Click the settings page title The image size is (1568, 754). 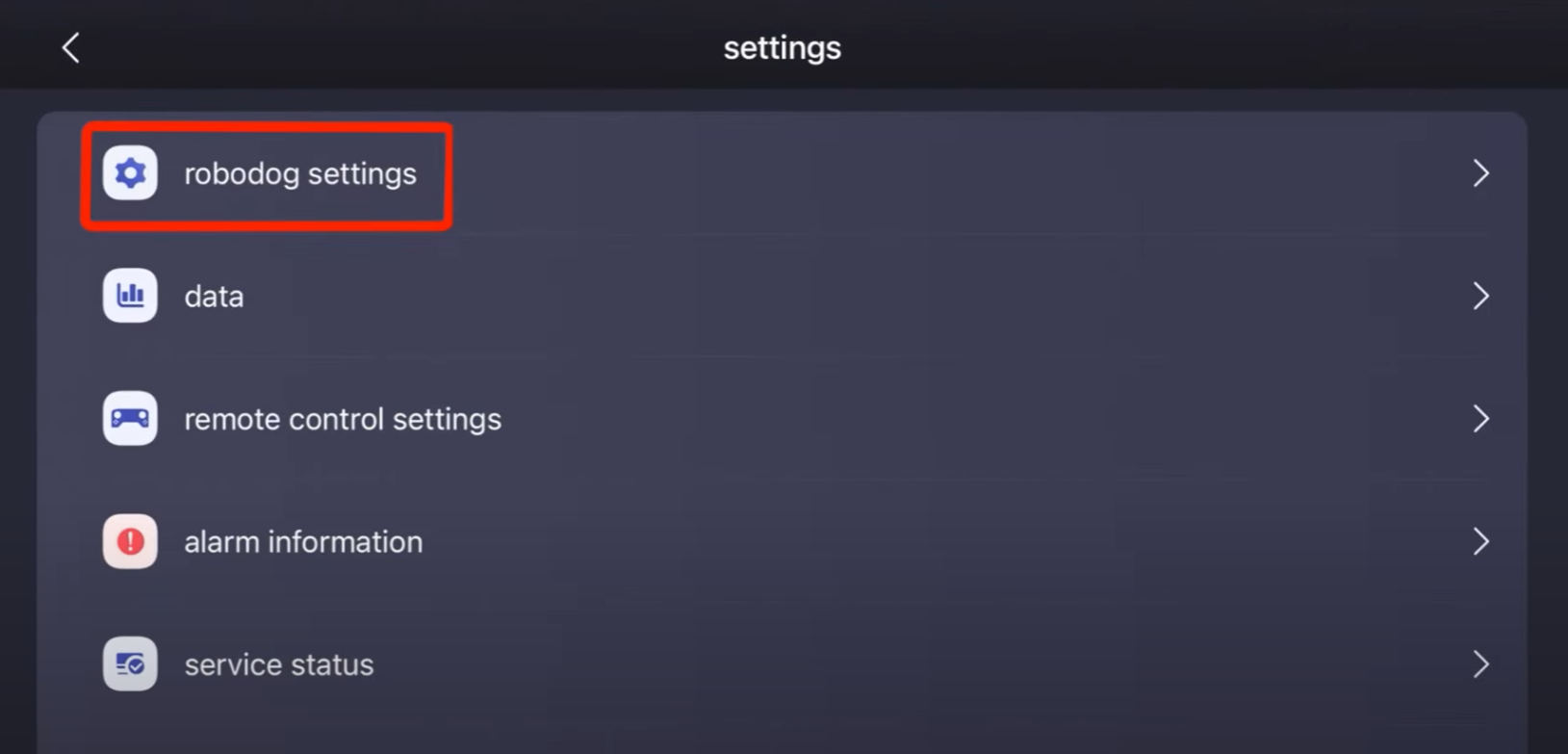782,47
